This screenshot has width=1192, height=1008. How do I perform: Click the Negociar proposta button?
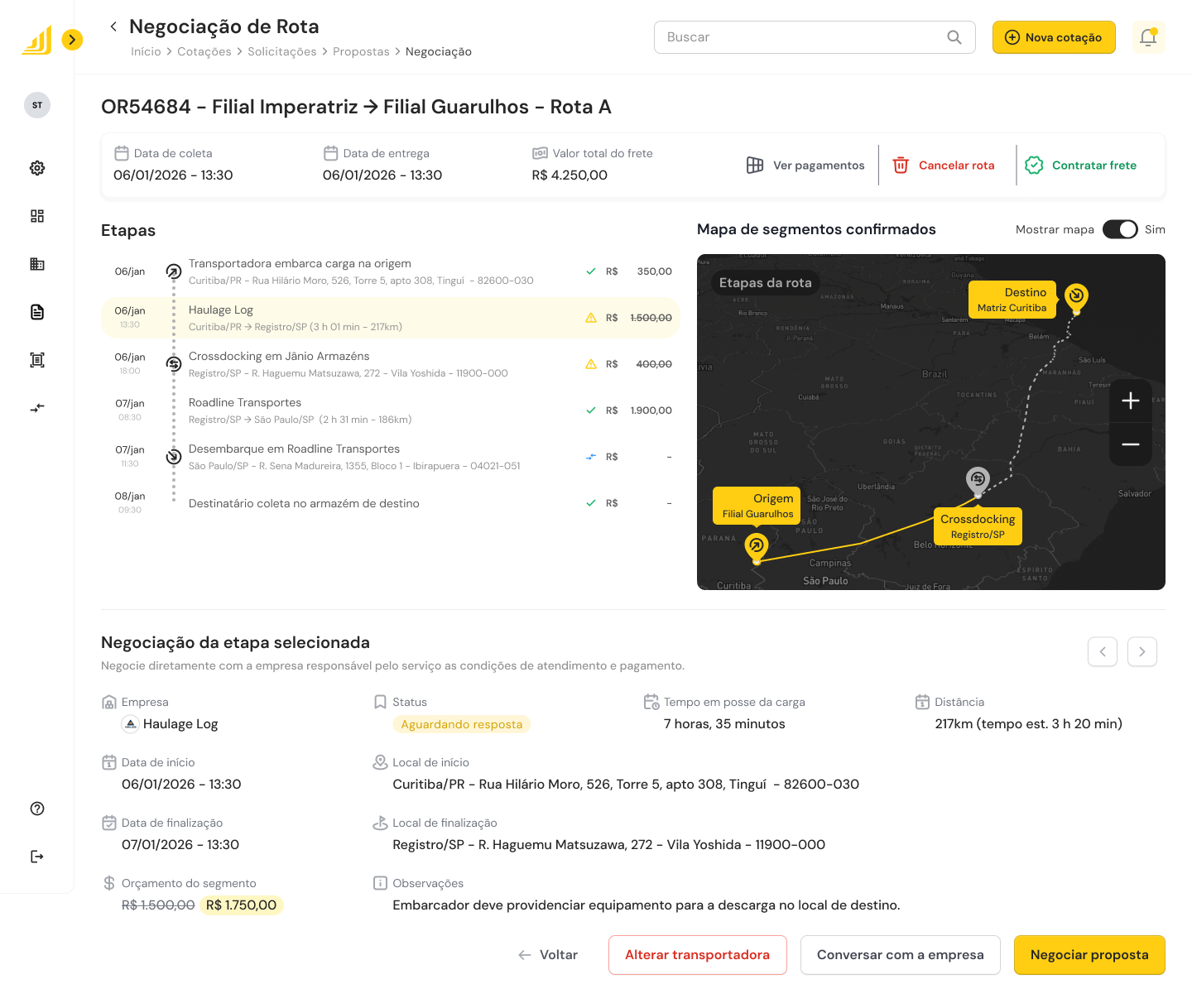coord(1089,955)
